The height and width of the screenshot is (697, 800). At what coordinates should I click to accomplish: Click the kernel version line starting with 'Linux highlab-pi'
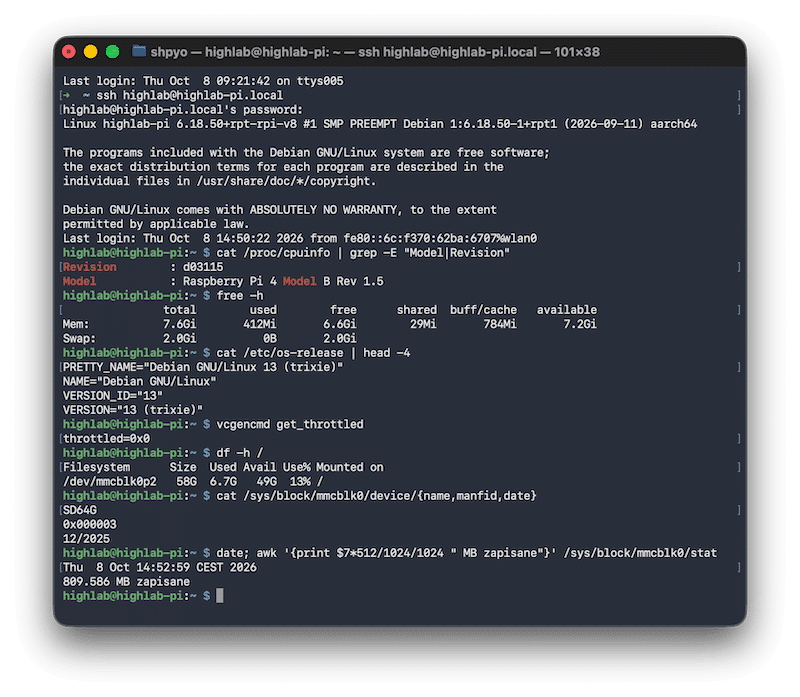[x=380, y=124]
